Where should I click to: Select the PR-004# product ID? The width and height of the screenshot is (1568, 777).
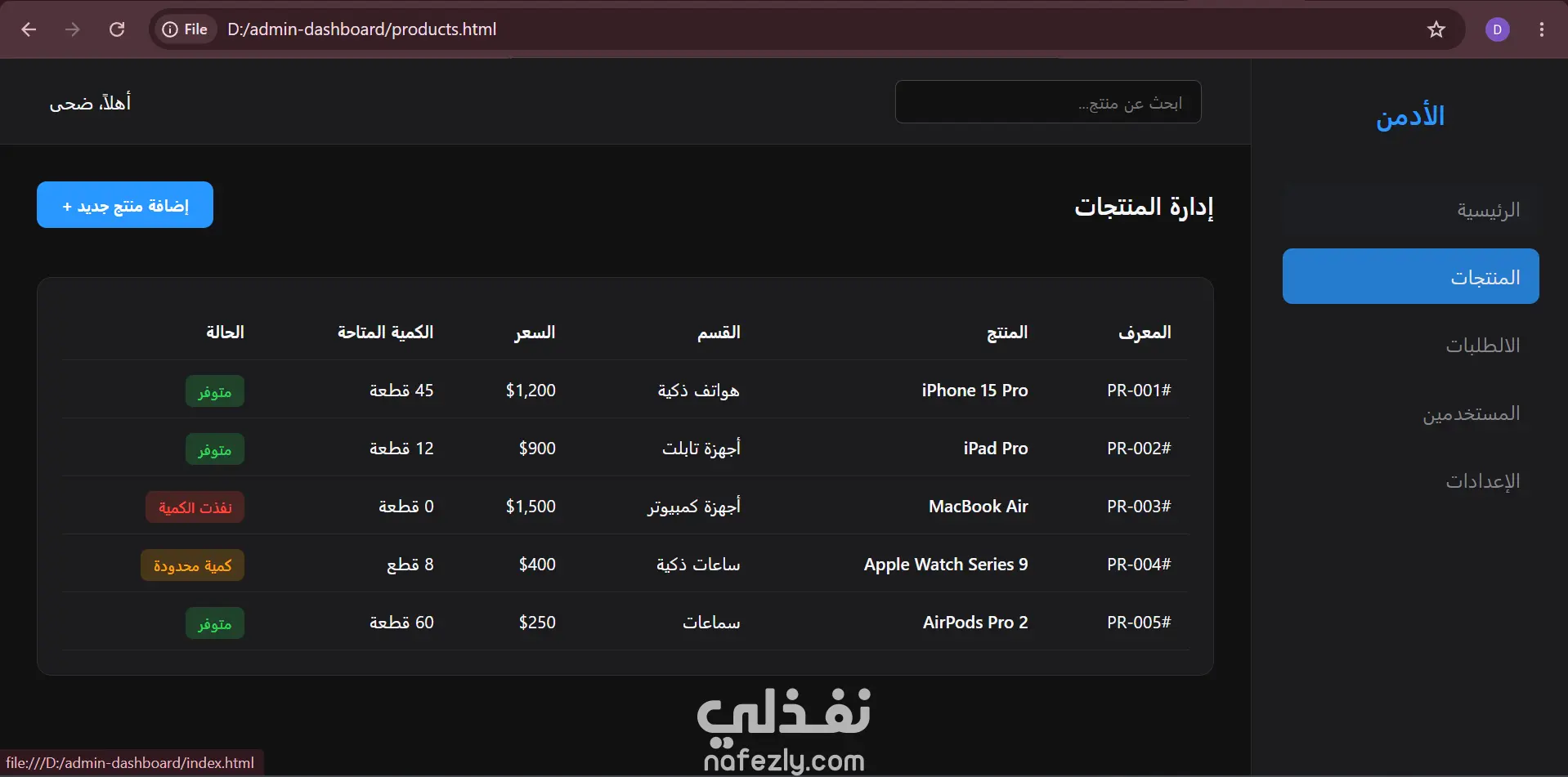tap(1139, 565)
